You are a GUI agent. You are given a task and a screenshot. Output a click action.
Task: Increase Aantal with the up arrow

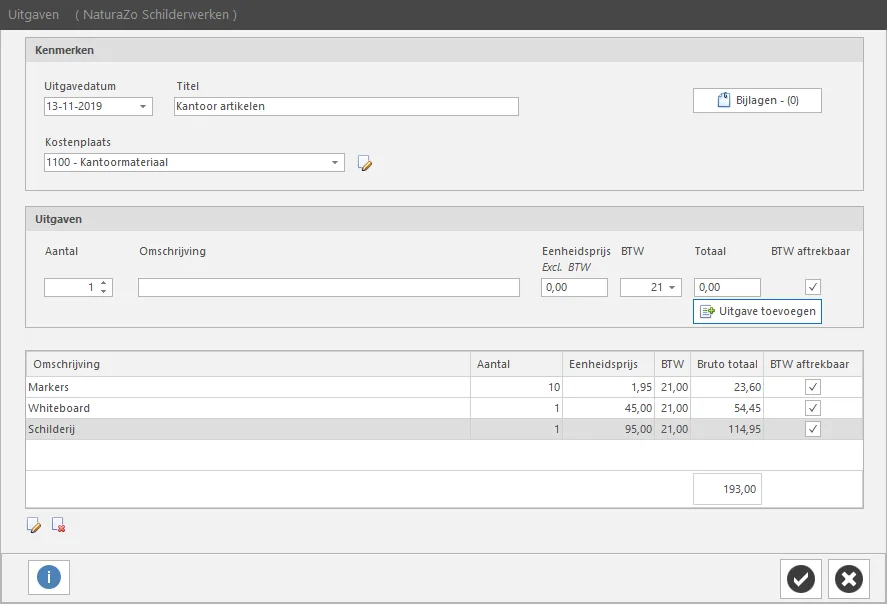tap(104, 283)
